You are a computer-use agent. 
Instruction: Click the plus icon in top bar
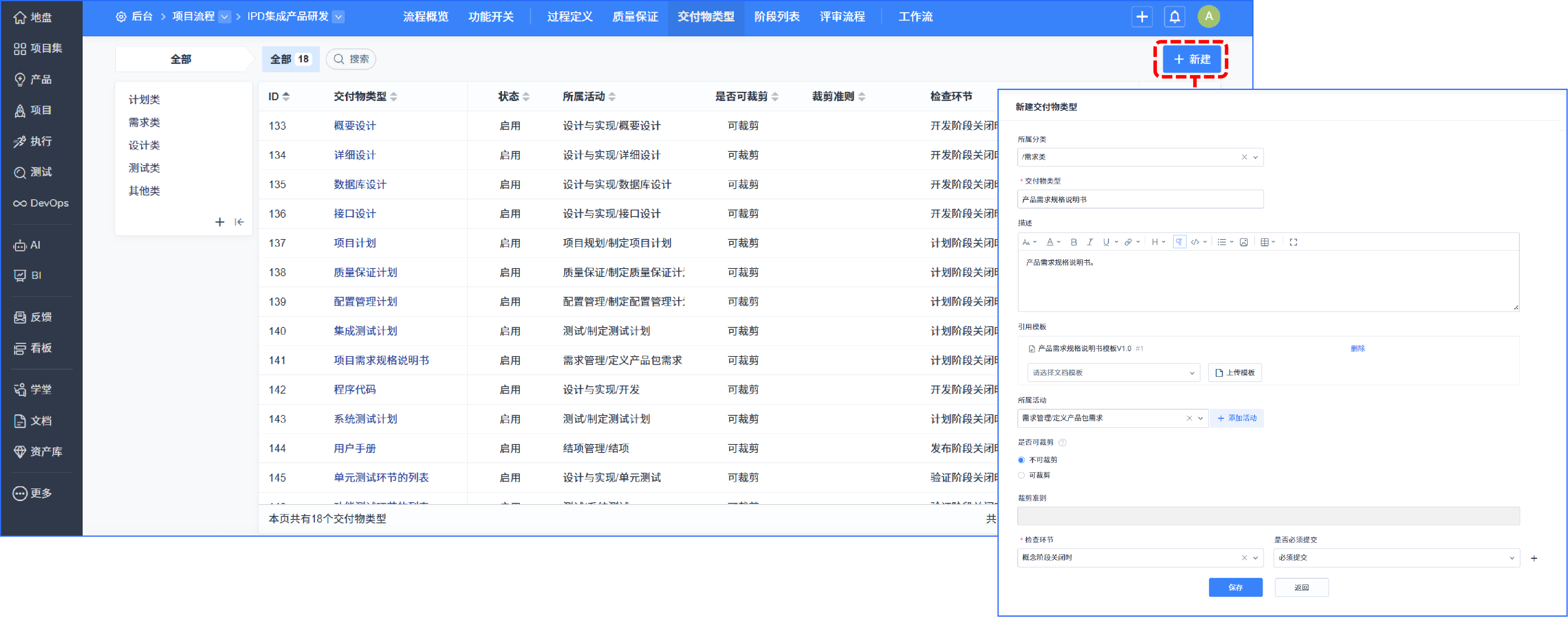pos(1142,17)
